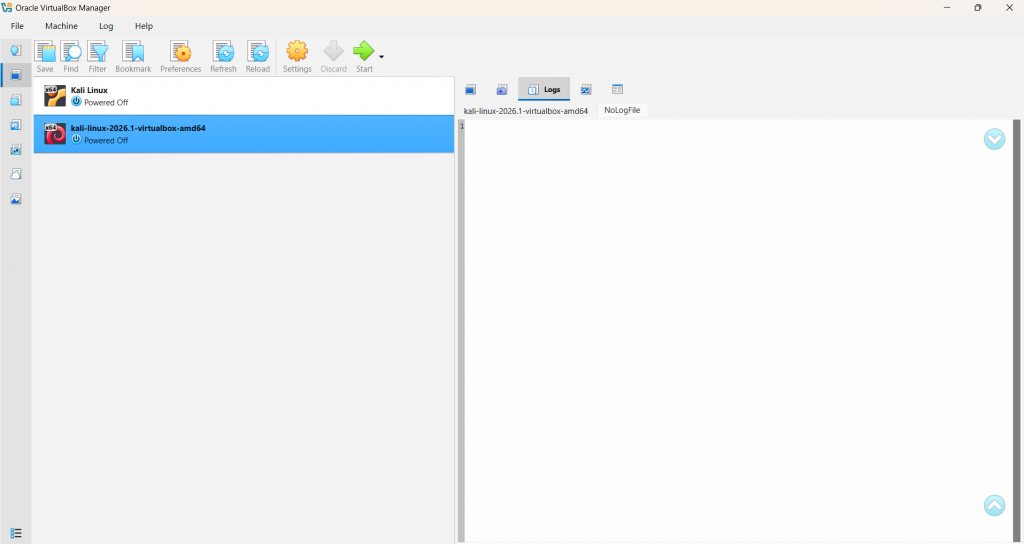The width and height of the screenshot is (1024, 544).
Task: Switch to the Activity graph icon tab
Action: (586, 89)
